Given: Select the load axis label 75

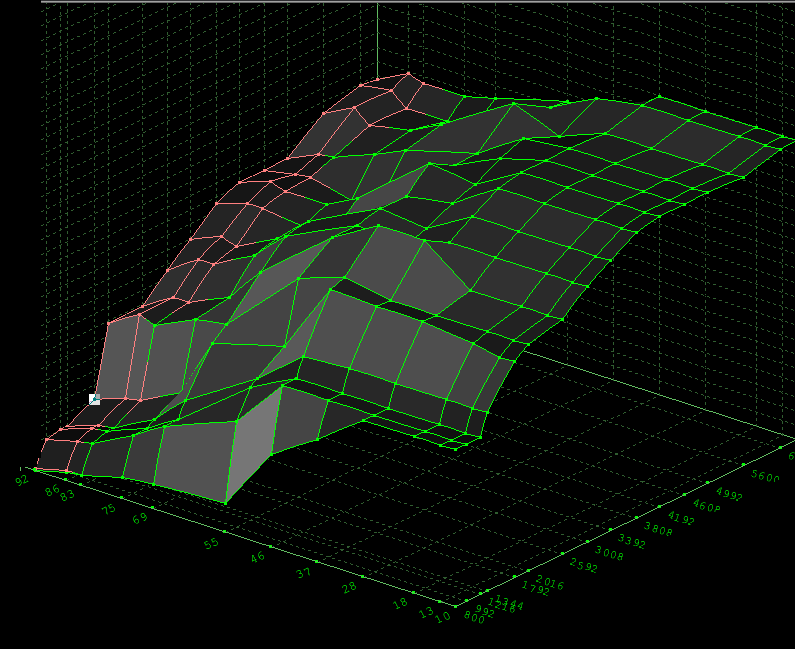Looking at the screenshot, I should tap(109, 509).
